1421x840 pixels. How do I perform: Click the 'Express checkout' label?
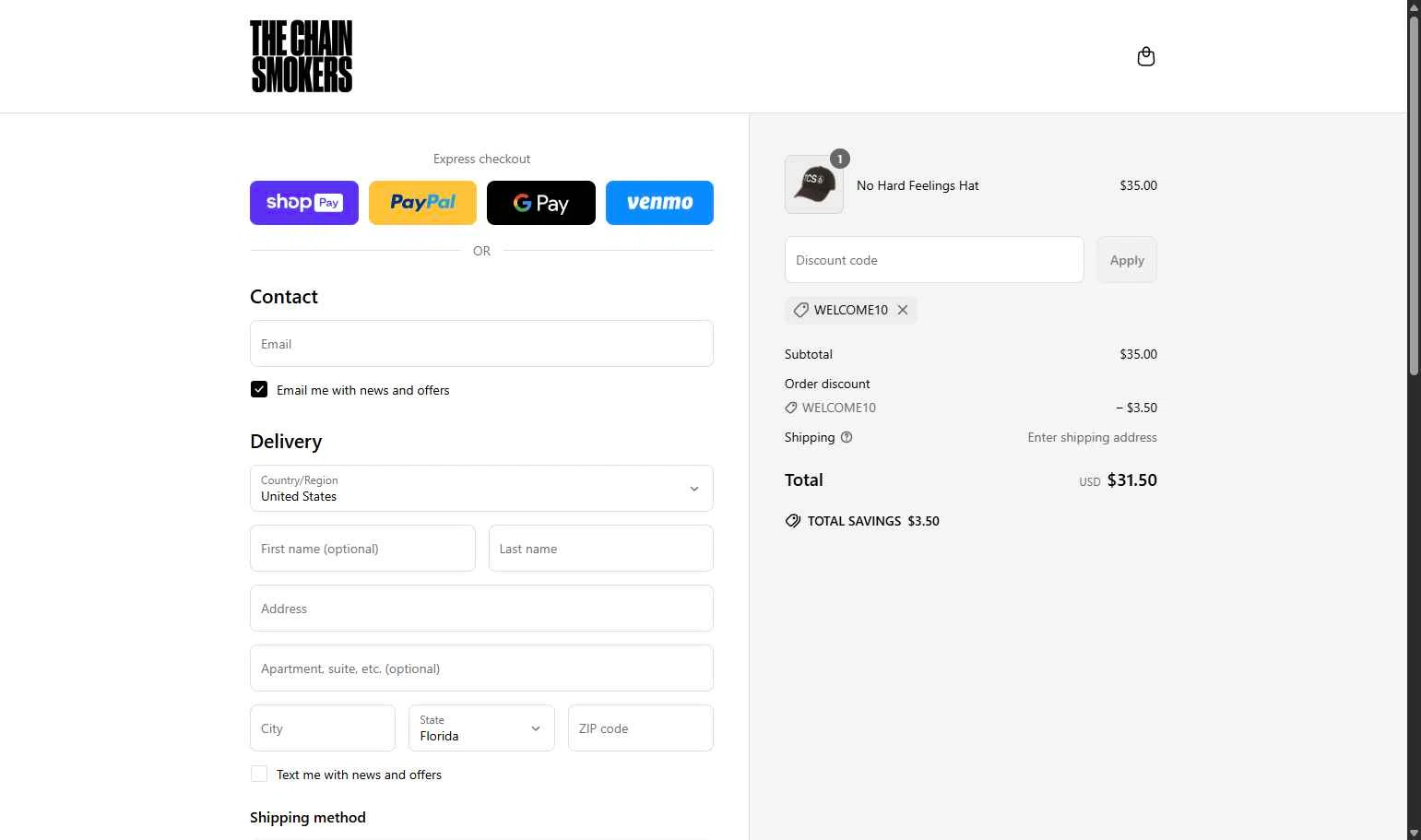point(481,159)
